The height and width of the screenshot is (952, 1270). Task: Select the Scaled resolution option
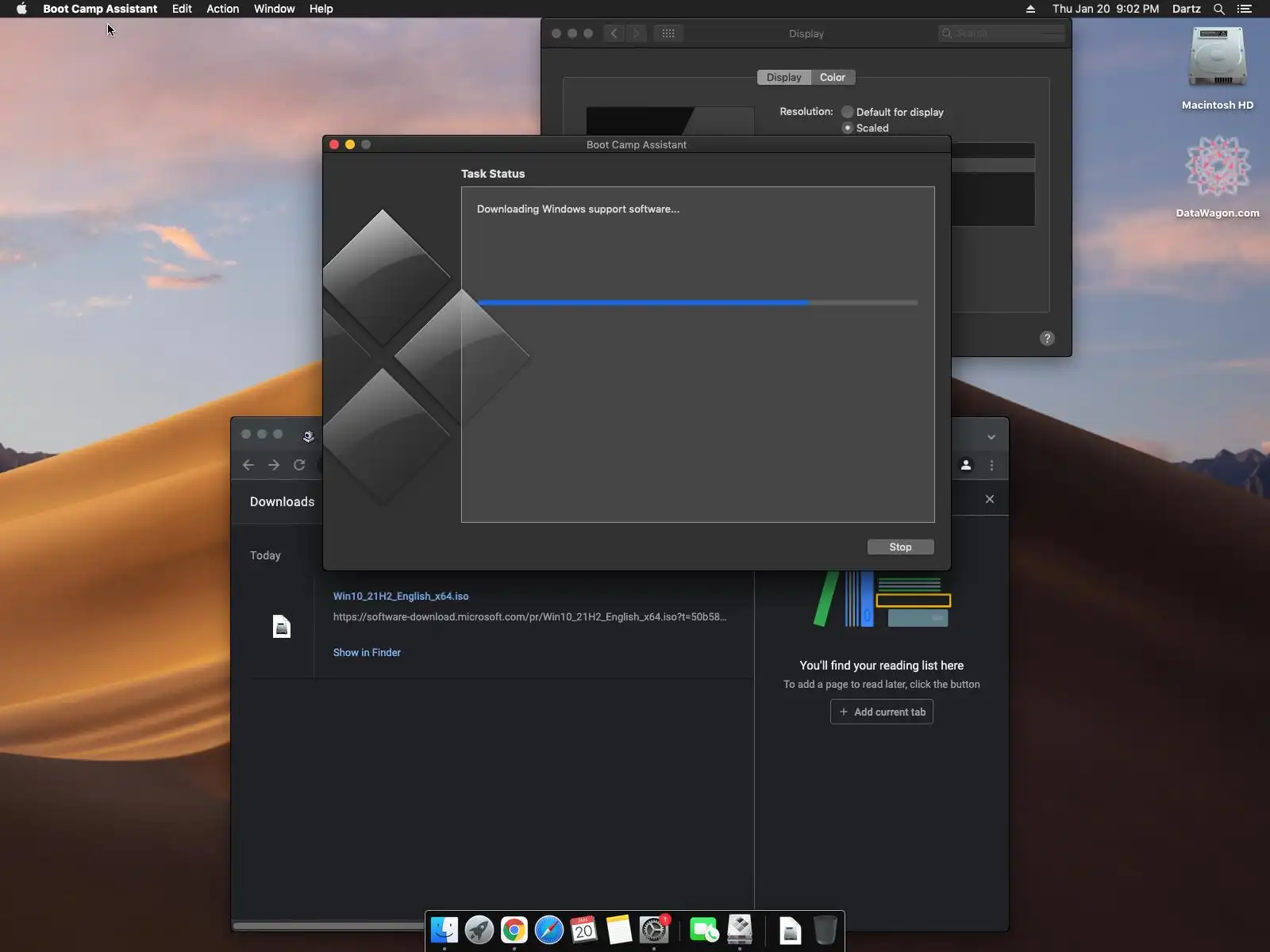tap(848, 128)
